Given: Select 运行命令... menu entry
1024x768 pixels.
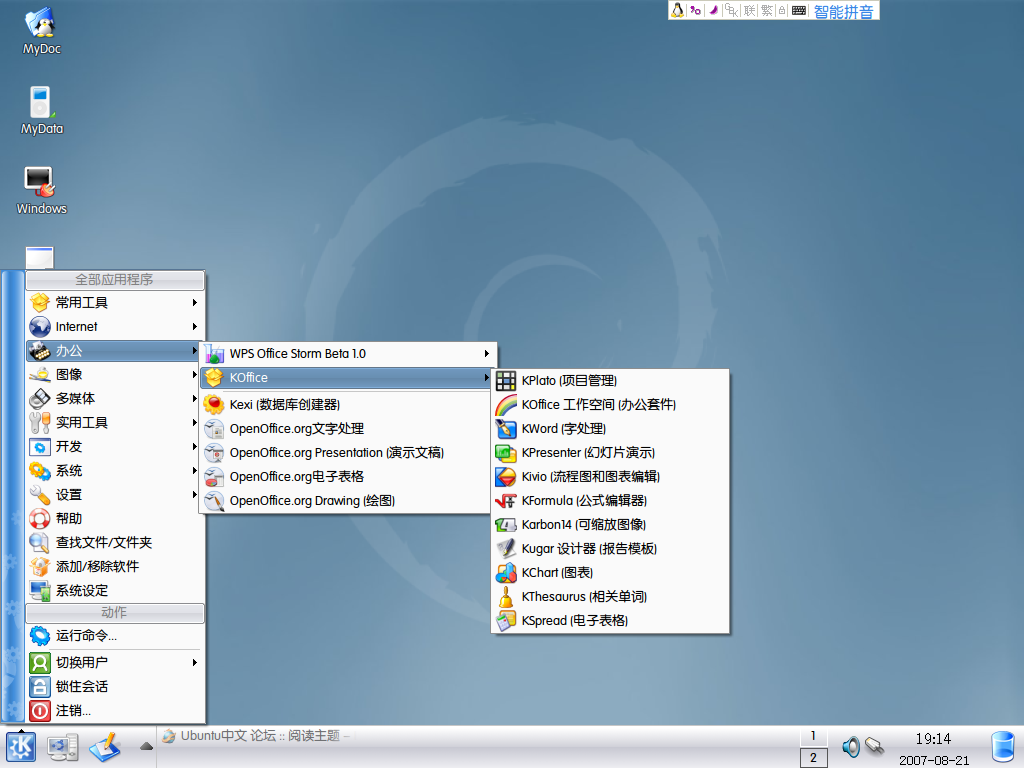Looking at the screenshot, I should click(x=114, y=635).
